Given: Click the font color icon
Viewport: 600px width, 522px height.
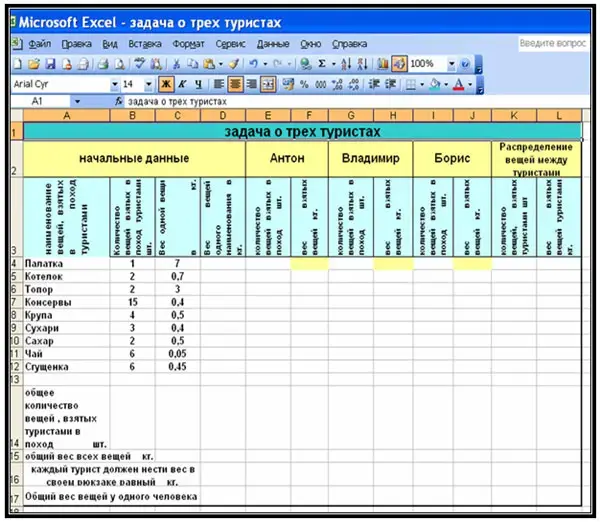Looking at the screenshot, I should [458, 84].
